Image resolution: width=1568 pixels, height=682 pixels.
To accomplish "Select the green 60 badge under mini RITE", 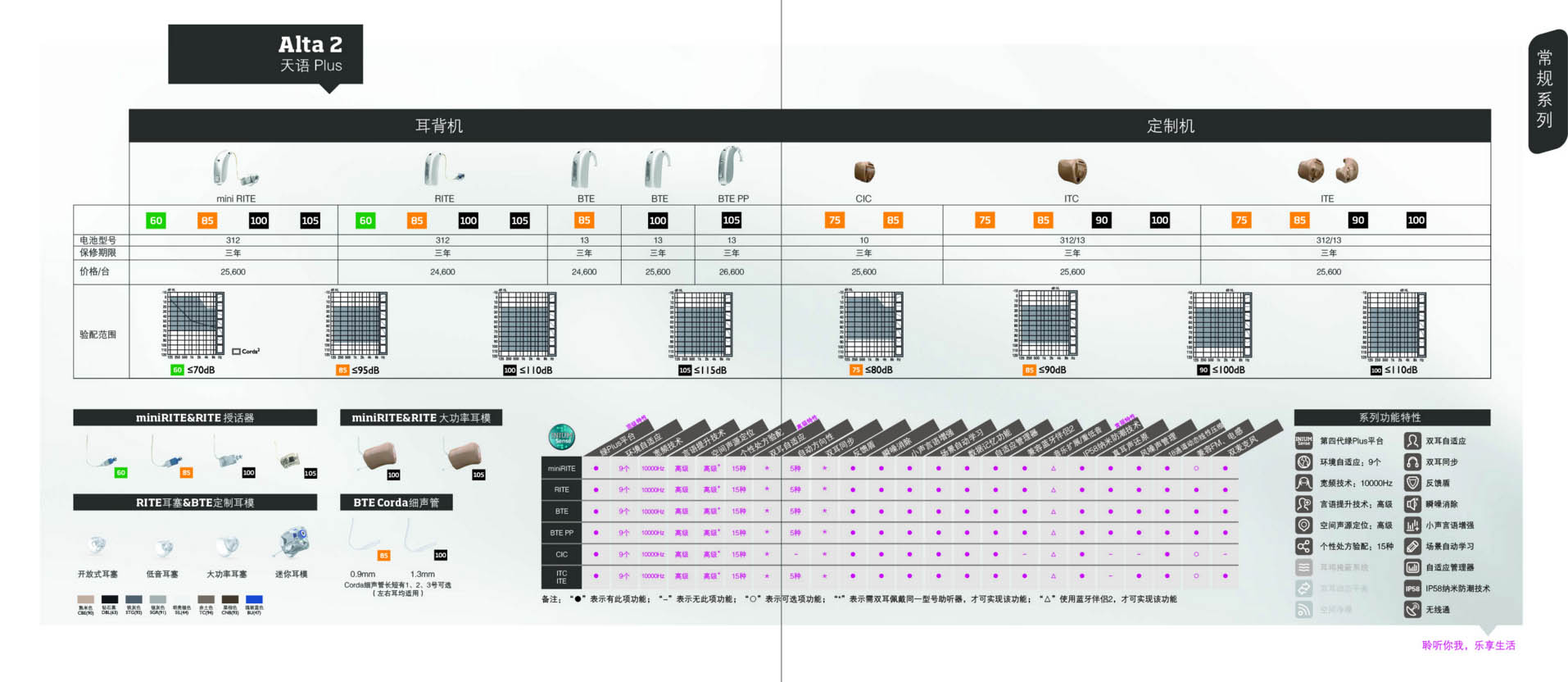I will [156, 221].
